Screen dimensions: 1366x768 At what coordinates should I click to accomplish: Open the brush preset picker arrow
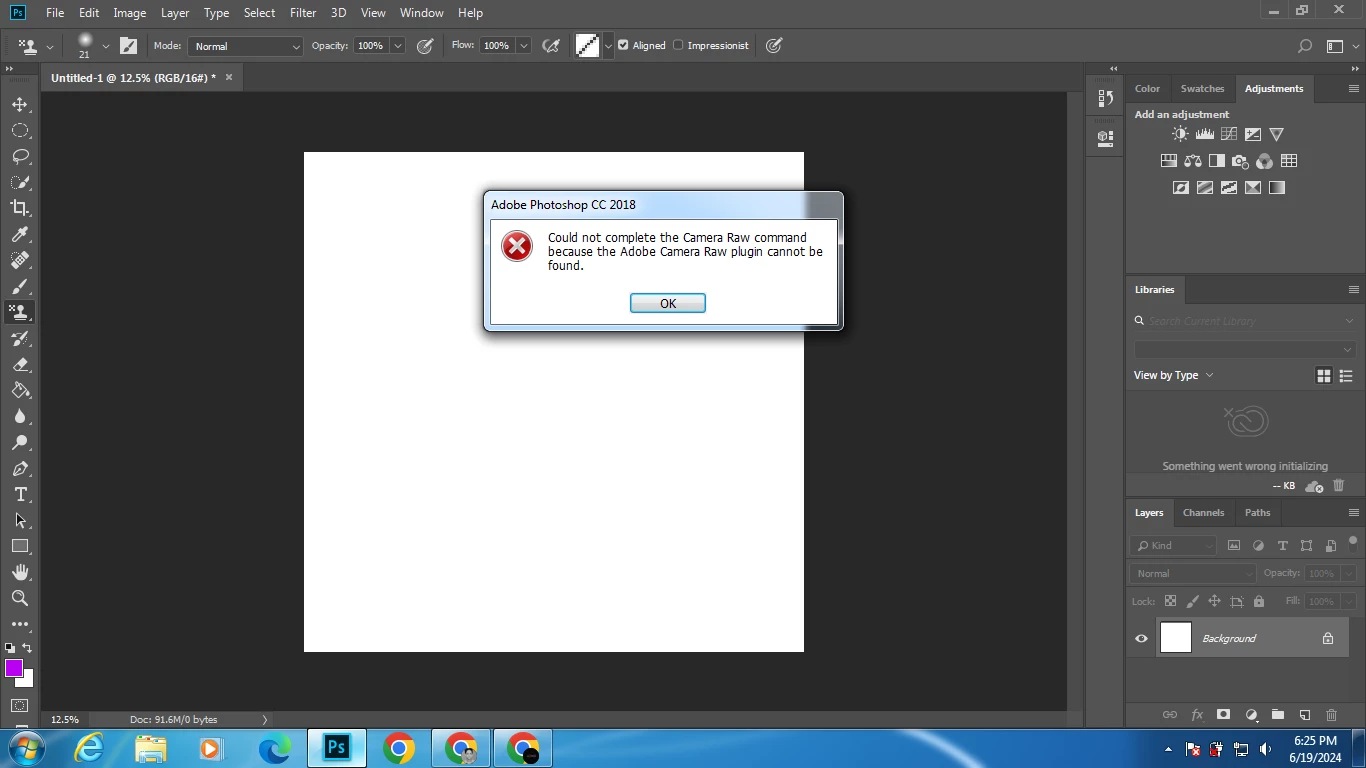(x=105, y=46)
